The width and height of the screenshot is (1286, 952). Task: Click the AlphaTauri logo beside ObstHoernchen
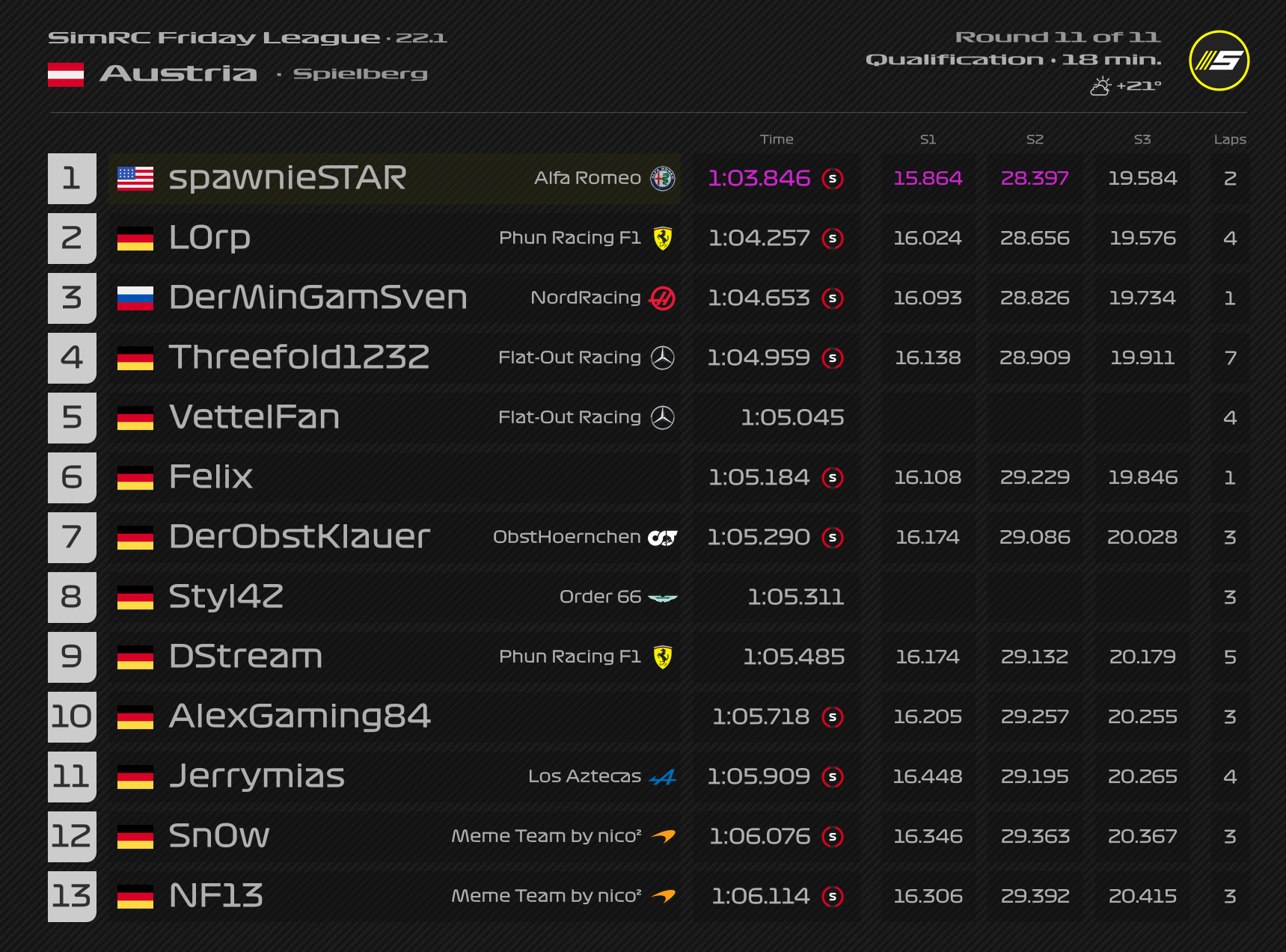pyautogui.click(x=662, y=538)
